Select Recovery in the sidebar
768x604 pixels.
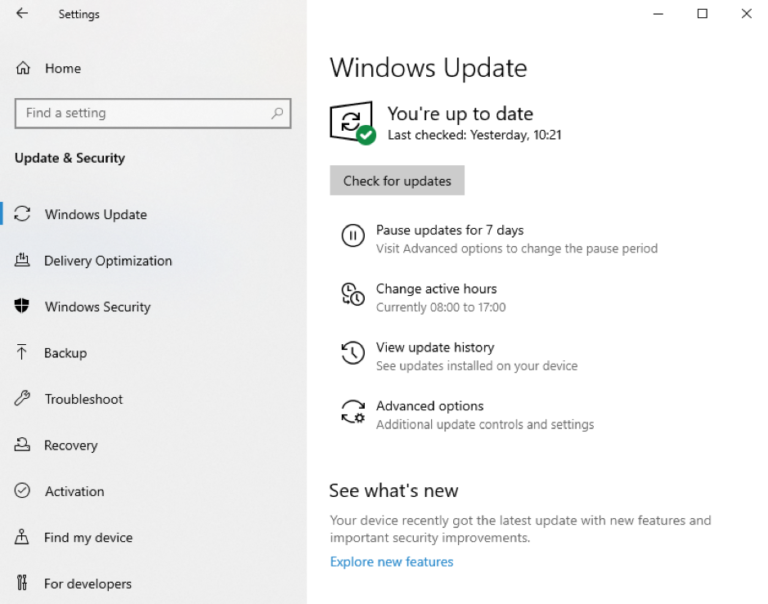coord(71,445)
